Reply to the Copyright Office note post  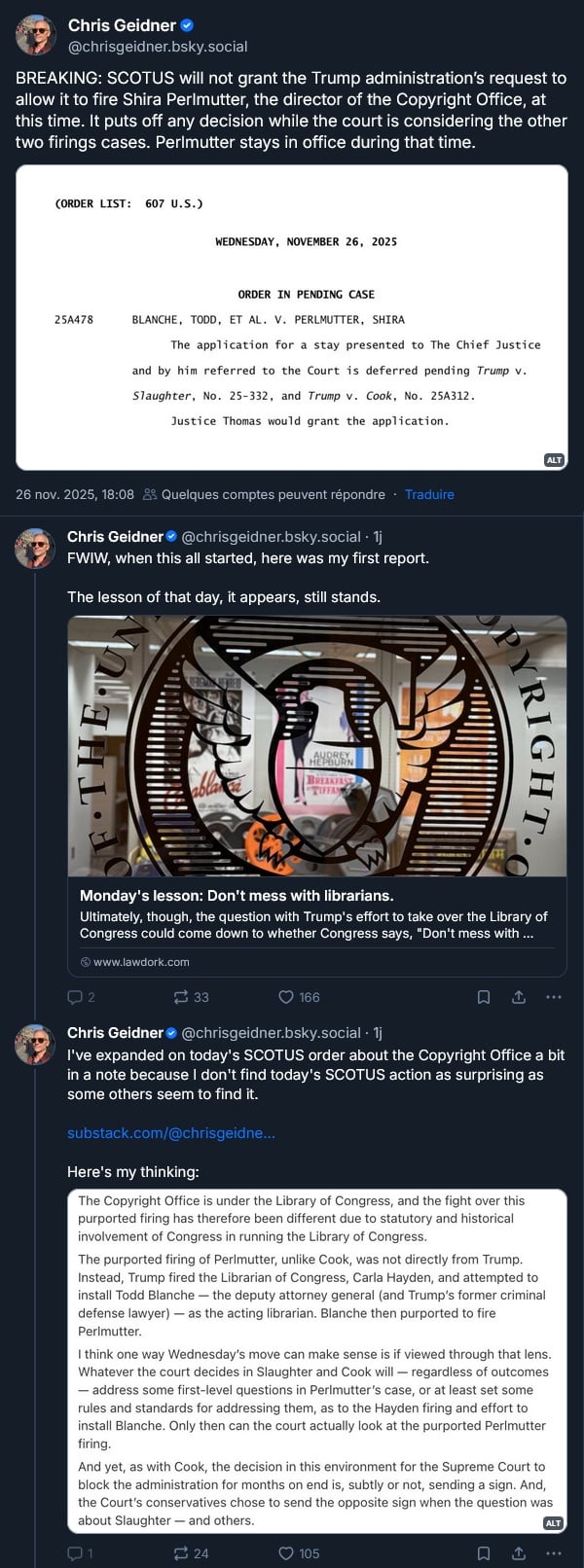pos(75,1553)
